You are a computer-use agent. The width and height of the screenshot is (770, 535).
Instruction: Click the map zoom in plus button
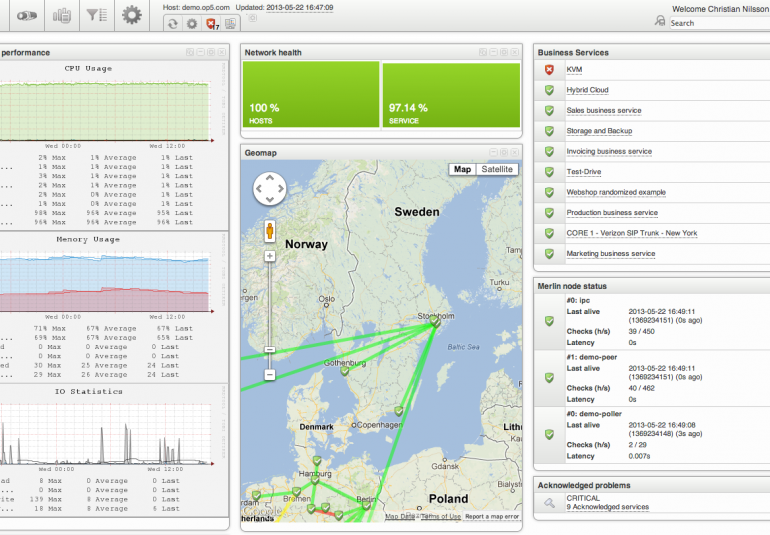269,256
